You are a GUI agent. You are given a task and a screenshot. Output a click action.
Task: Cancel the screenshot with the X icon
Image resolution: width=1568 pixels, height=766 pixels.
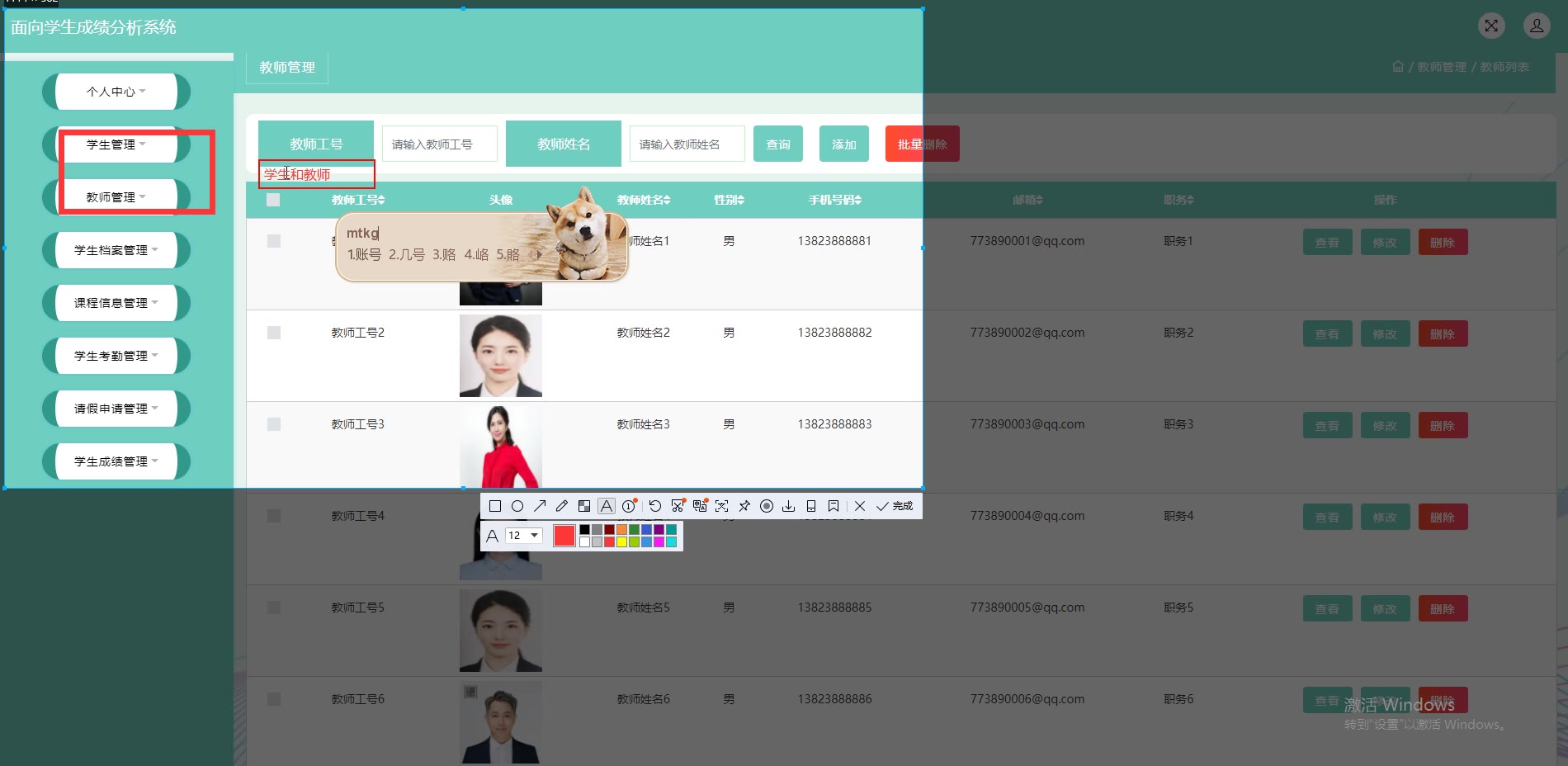(x=860, y=506)
